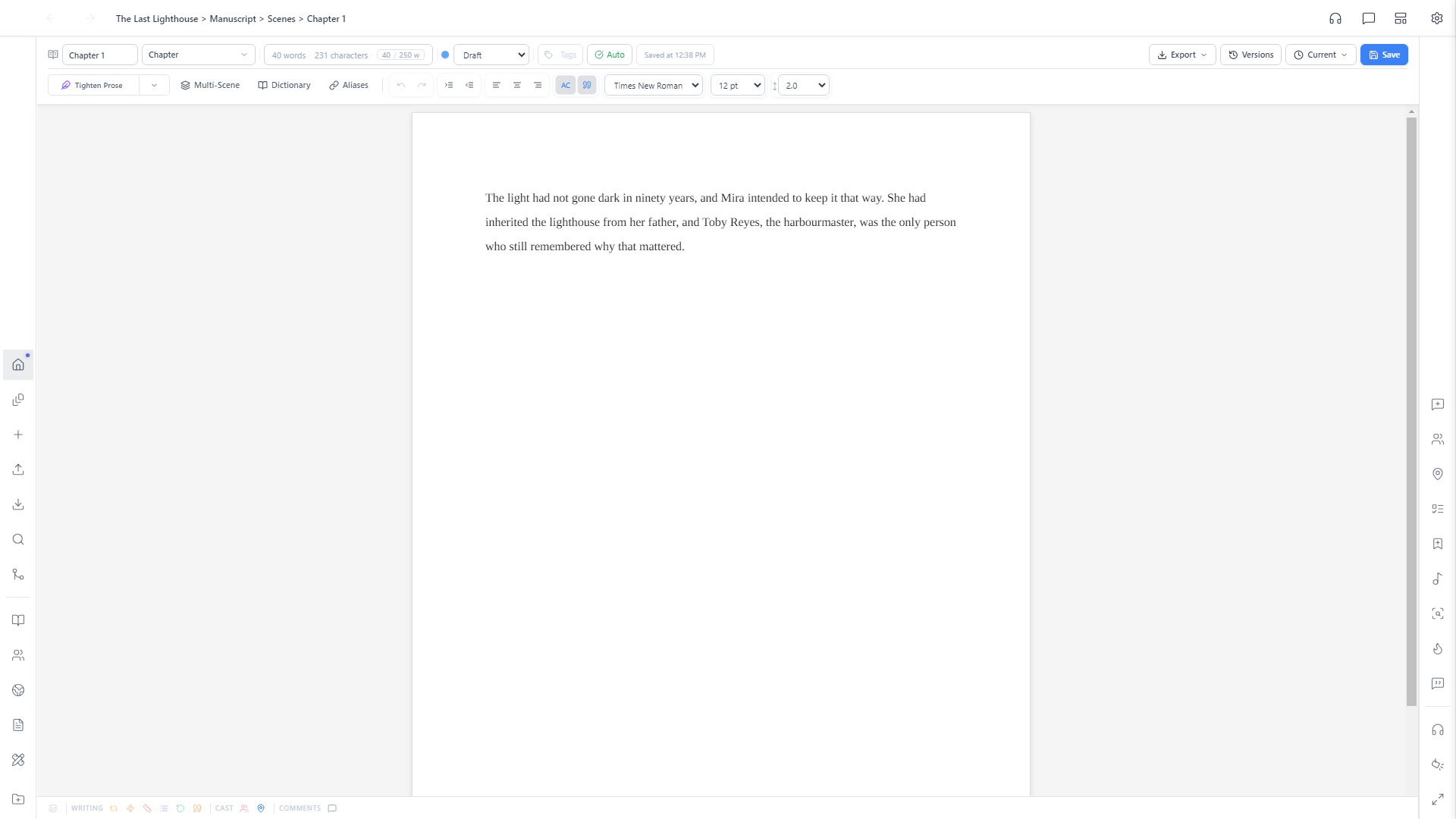Open search from the left sidebar
This screenshot has height=819, width=1456.
pos(18,539)
